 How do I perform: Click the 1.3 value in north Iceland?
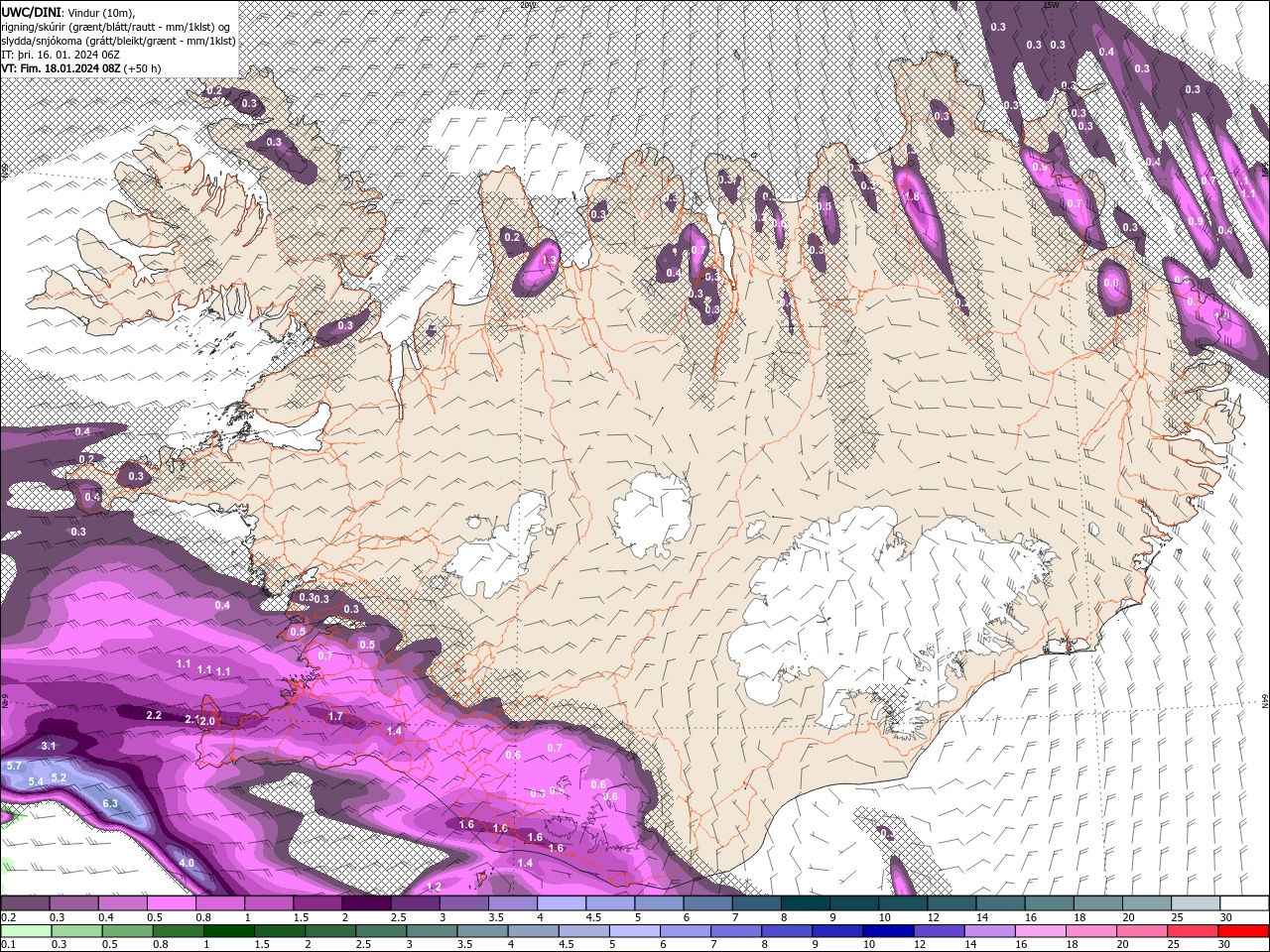click(550, 260)
